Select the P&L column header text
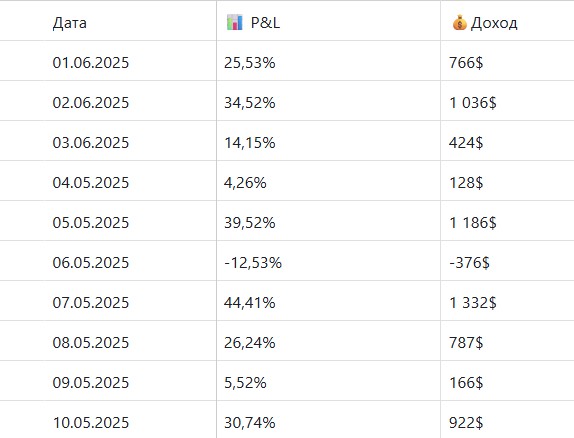Viewport: 574px width, 438px height. (x=265, y=23)
